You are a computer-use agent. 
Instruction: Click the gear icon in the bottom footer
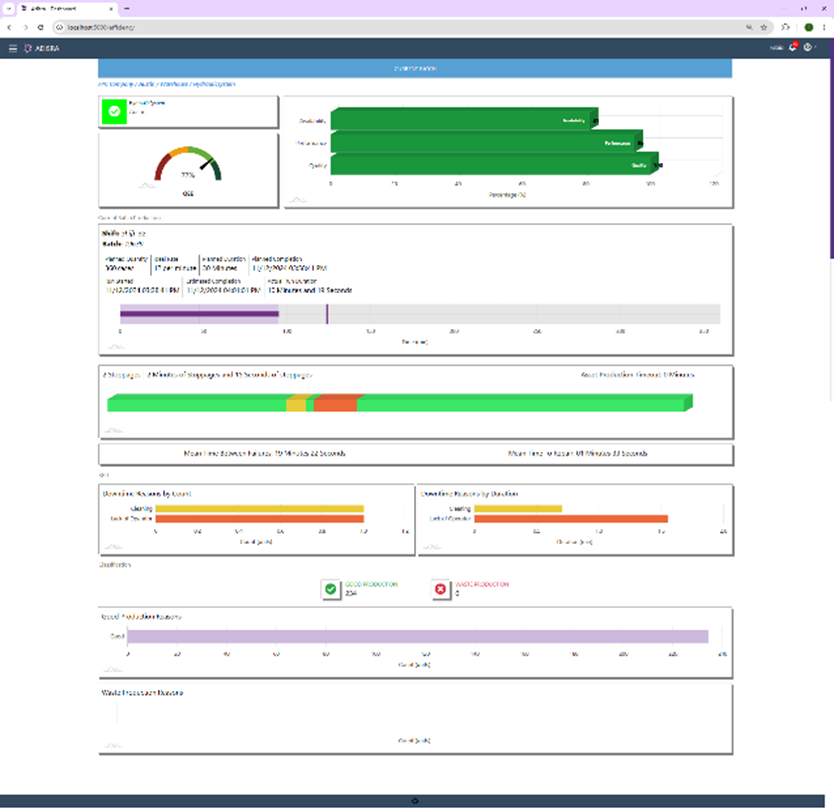(415, 800)
